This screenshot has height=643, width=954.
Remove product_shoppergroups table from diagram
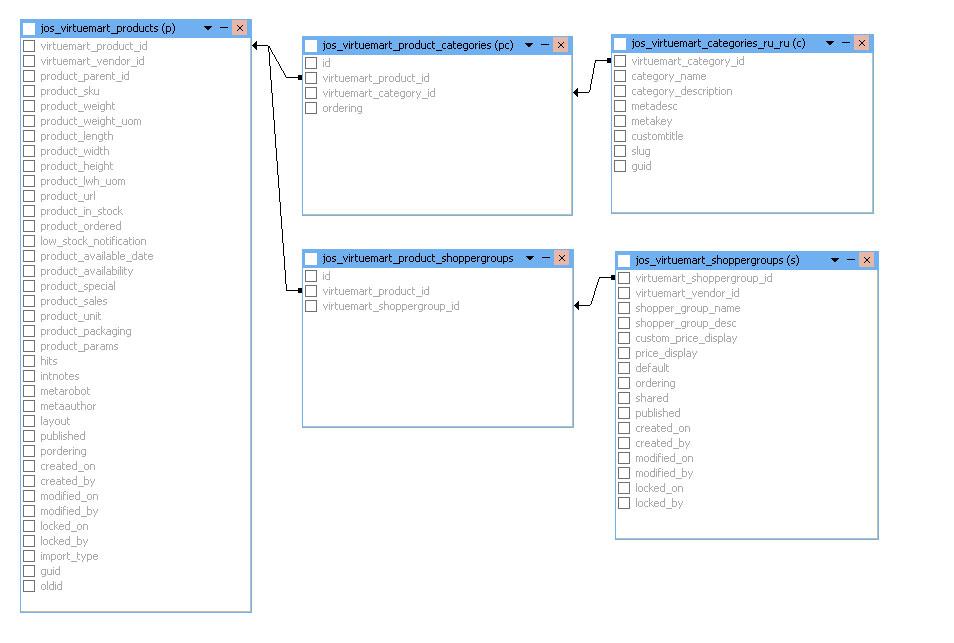[562, 258]
